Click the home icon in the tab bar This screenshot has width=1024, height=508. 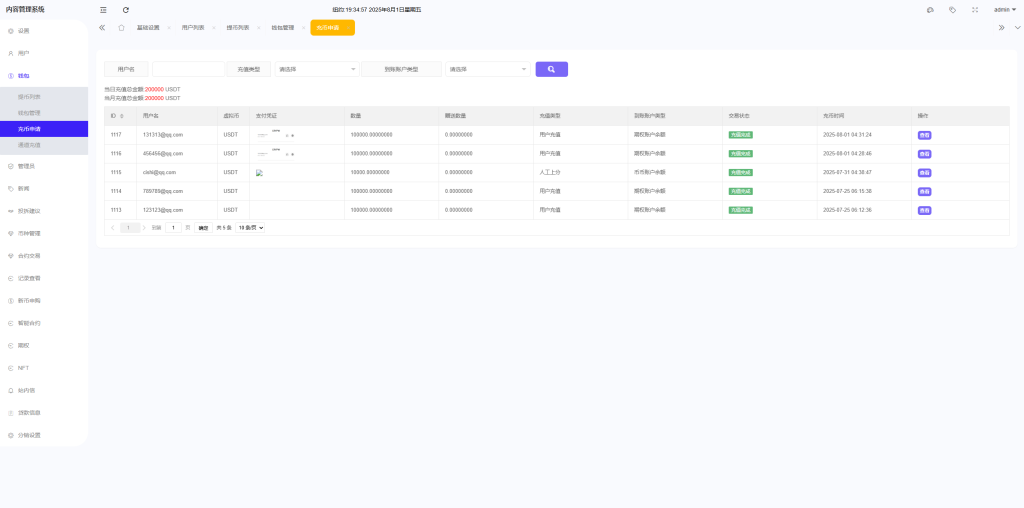coord(121,28)
